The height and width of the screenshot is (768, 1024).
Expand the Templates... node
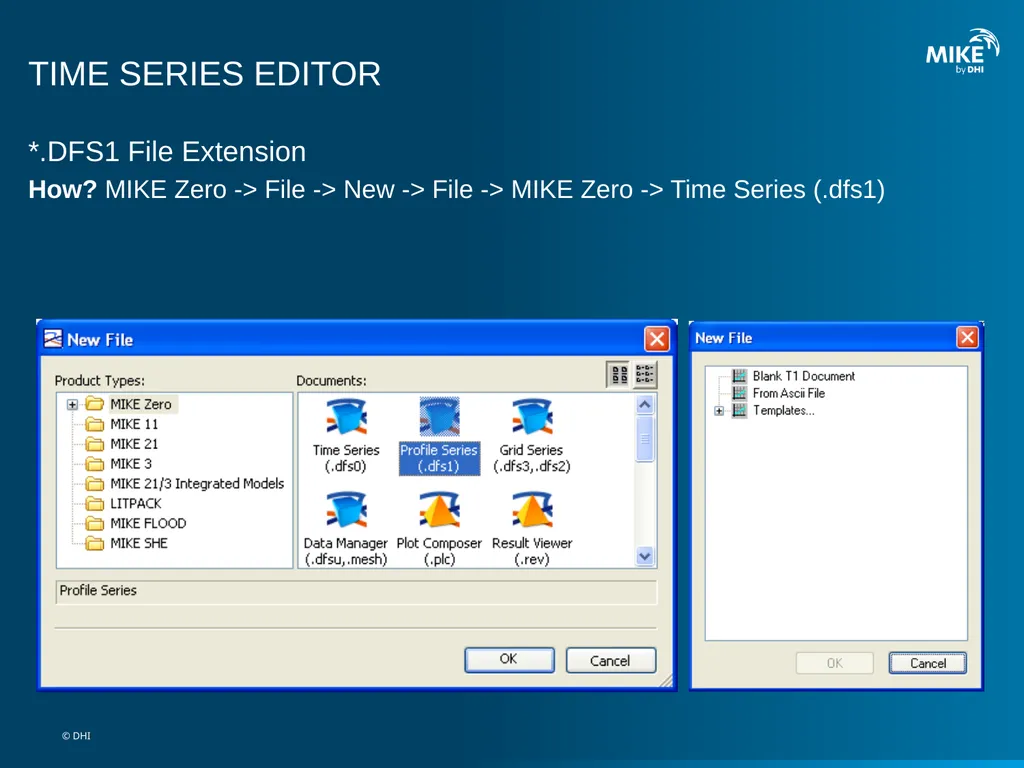(x=719, y=411)
